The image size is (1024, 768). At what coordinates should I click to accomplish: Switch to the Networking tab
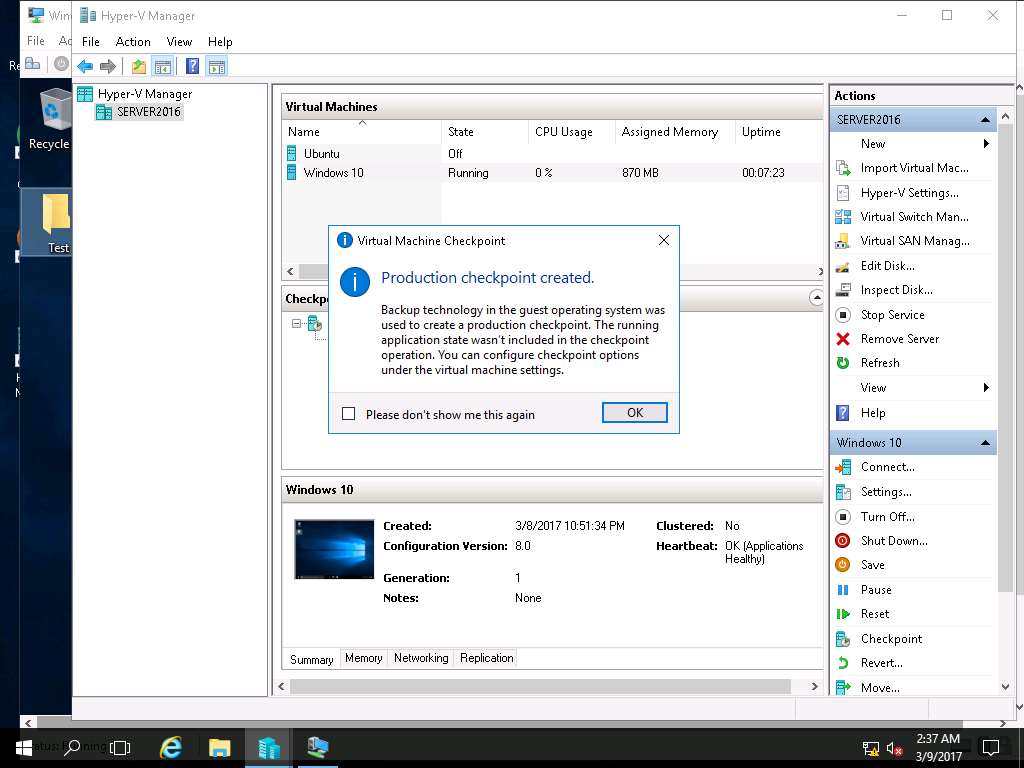click(x=421, y=658)
